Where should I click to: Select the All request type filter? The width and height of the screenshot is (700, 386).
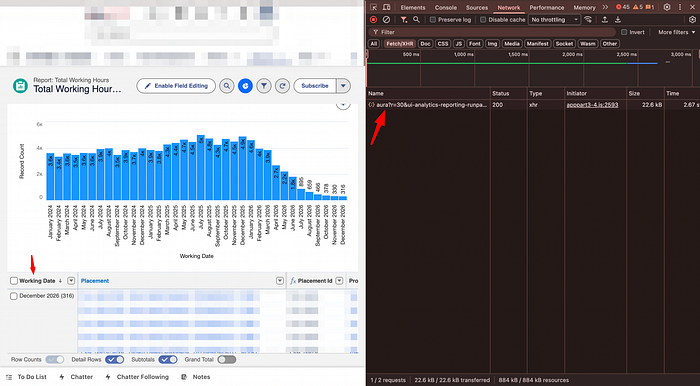374,44
